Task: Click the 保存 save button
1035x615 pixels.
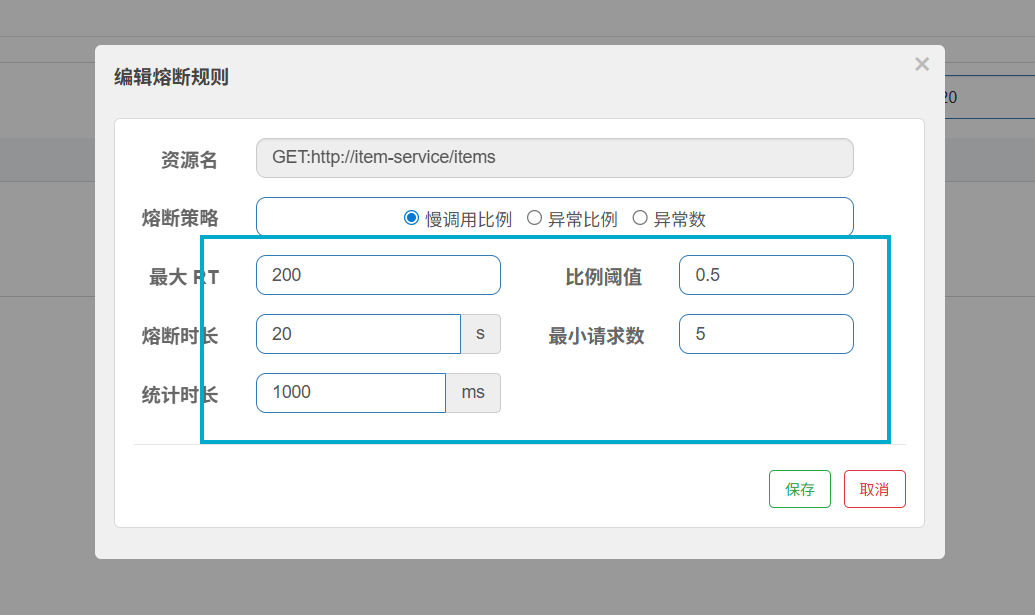Action: [x=799, y=489]
